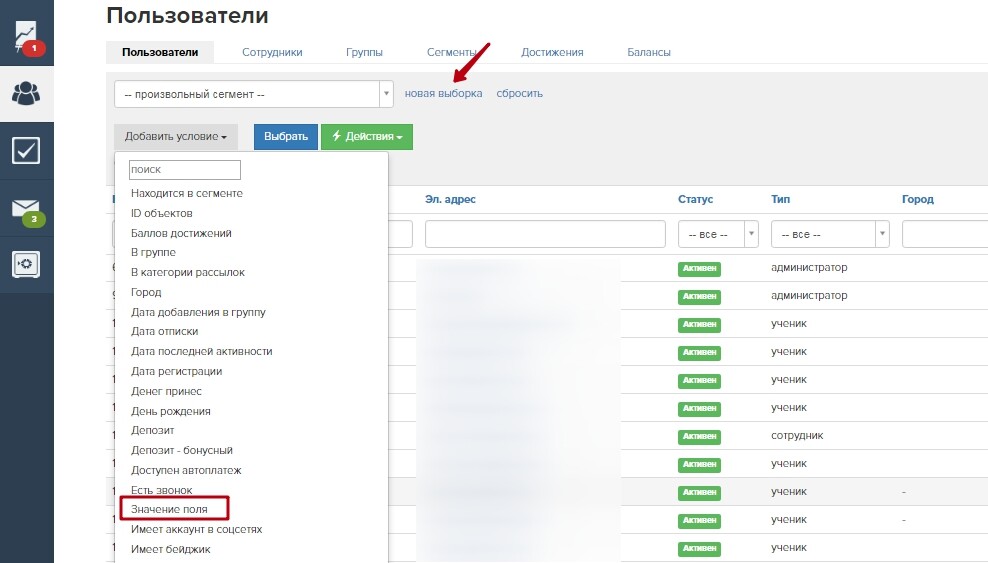This screenshot has height=563, width=988.
Task: Open the произвольный сегмент dropdown
Action: (x=254, y=94)
